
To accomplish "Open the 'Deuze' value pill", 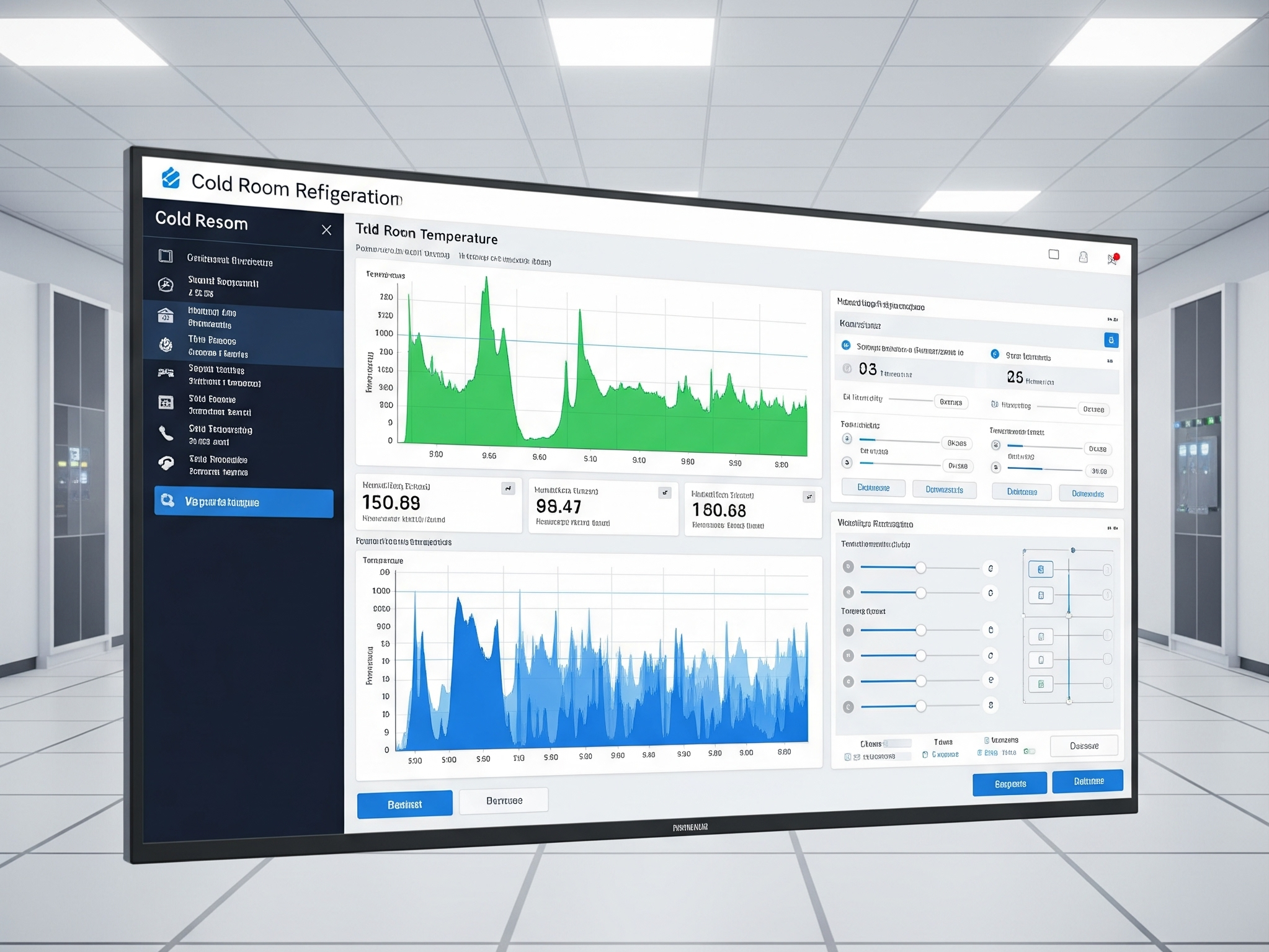I will 1098,449.
